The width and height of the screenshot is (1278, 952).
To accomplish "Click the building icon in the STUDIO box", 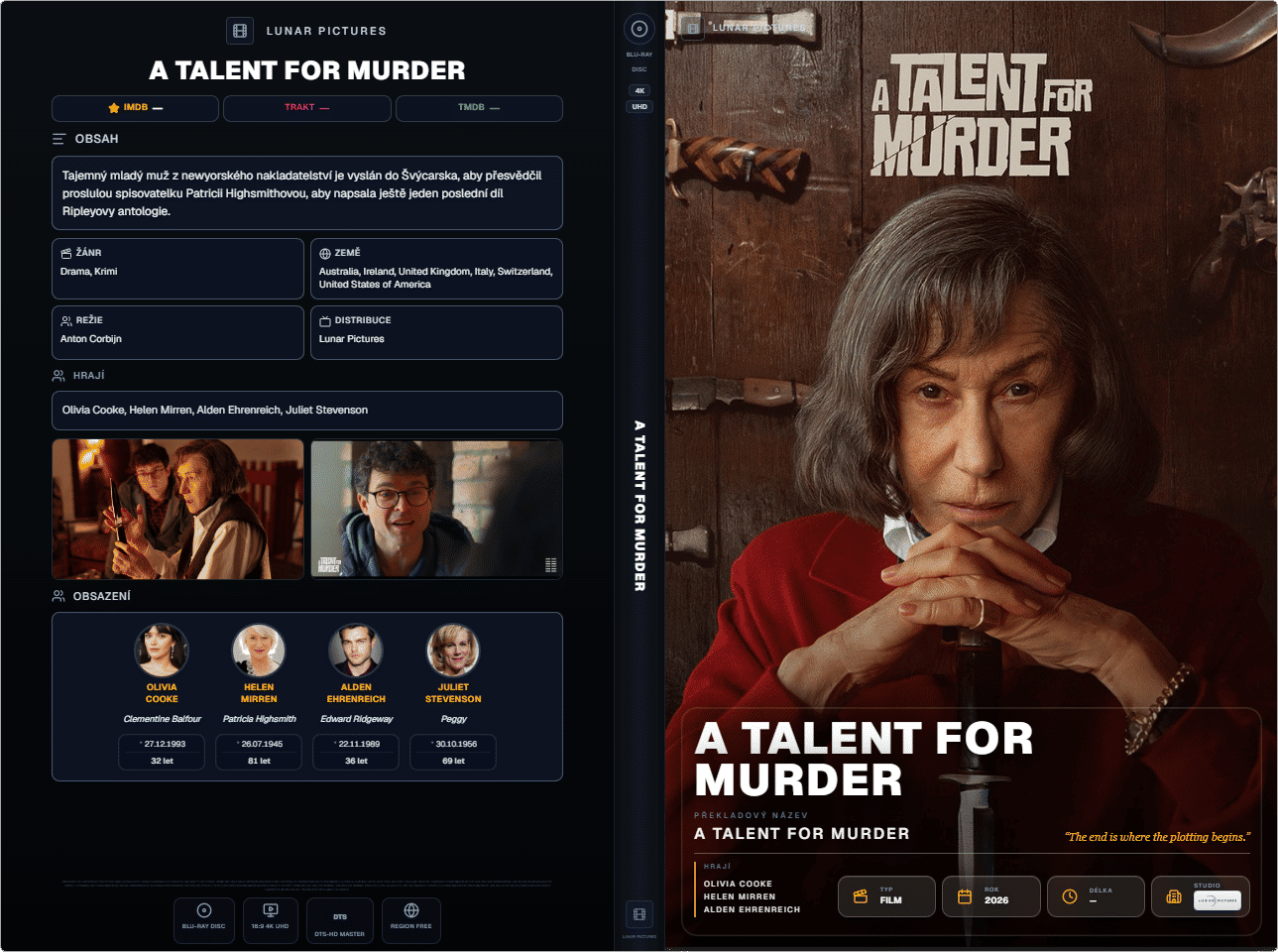I will tap(1174, 896).
